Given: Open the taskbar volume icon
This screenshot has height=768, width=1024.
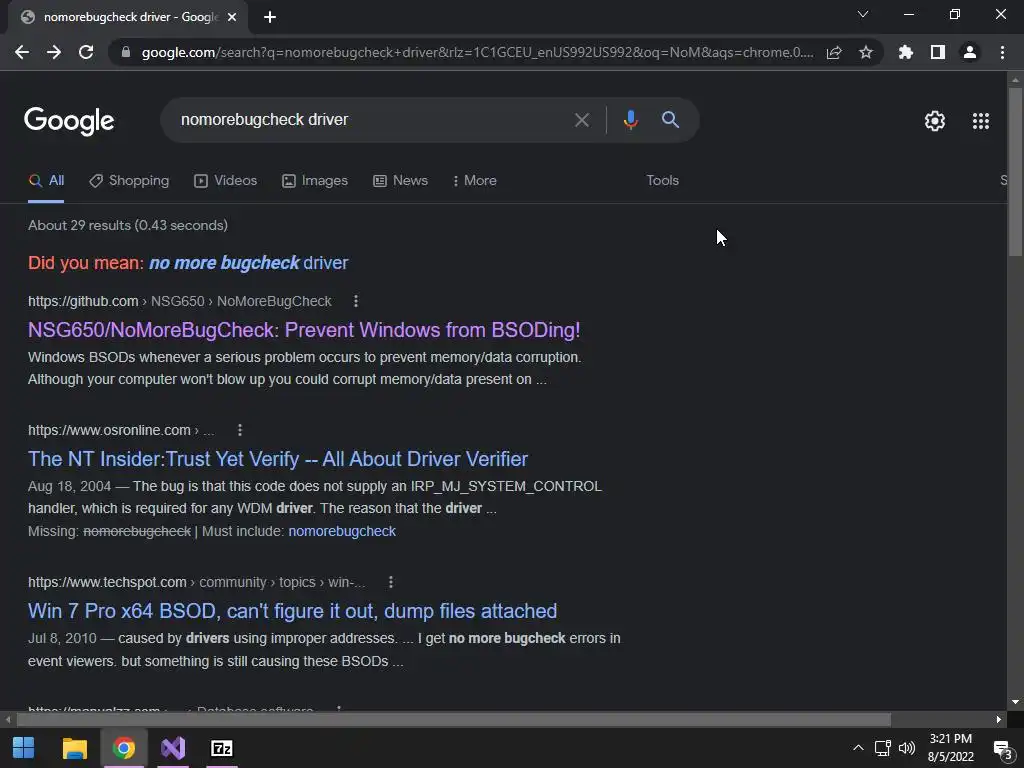Looking at the screenshot, I should coord(906,748).
